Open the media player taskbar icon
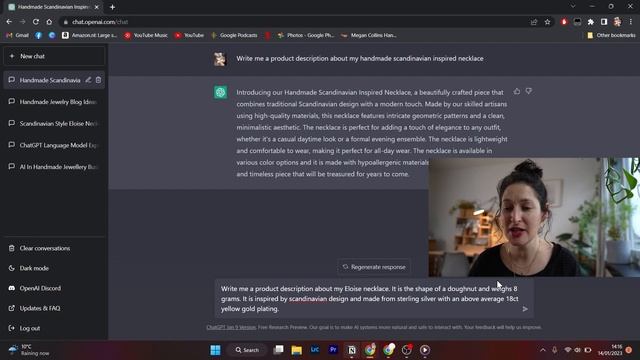The height and width of the screenshot is (360, 640). [x=425, y=350]
